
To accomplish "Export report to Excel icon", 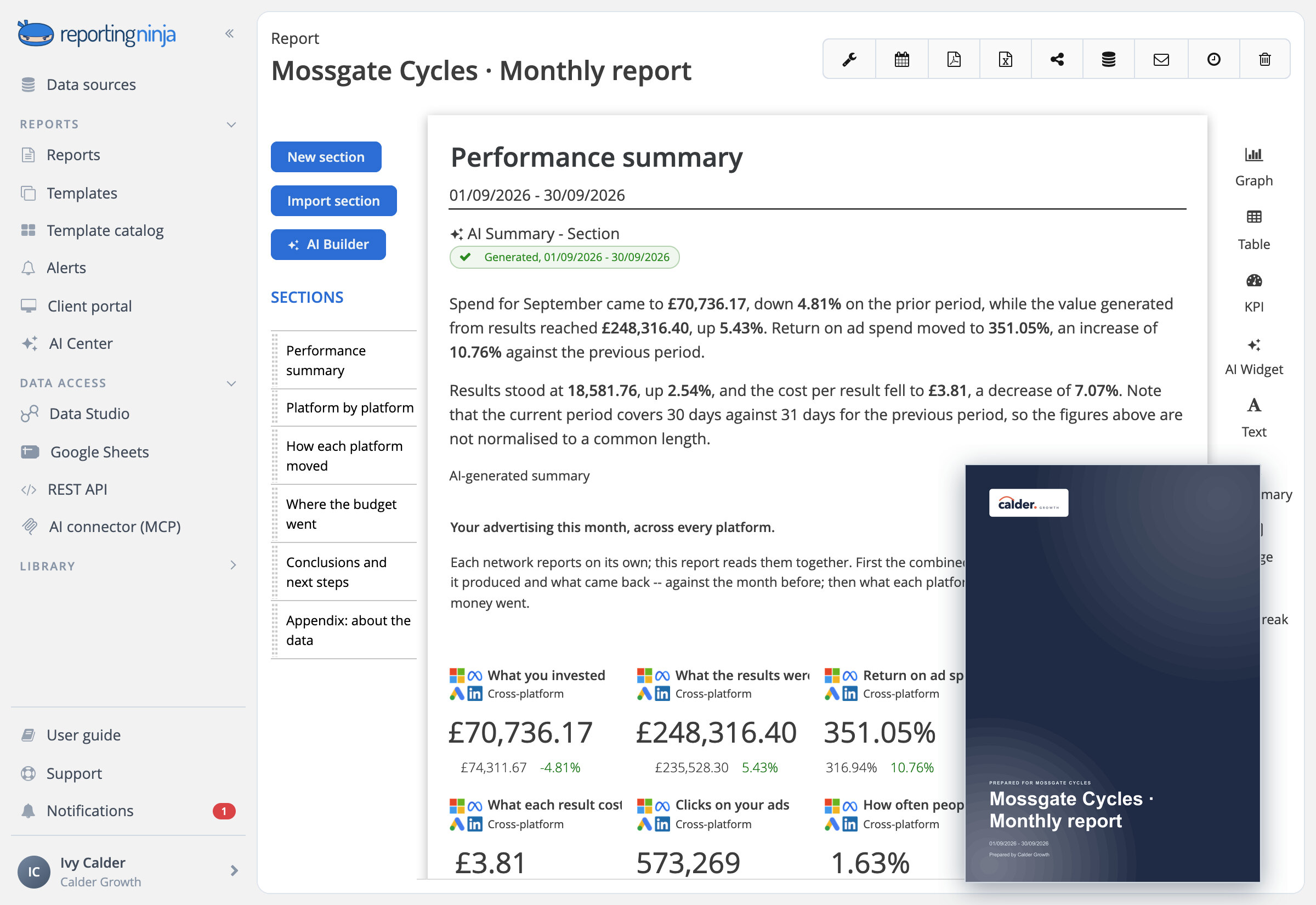I will [x=1005, y=59].
